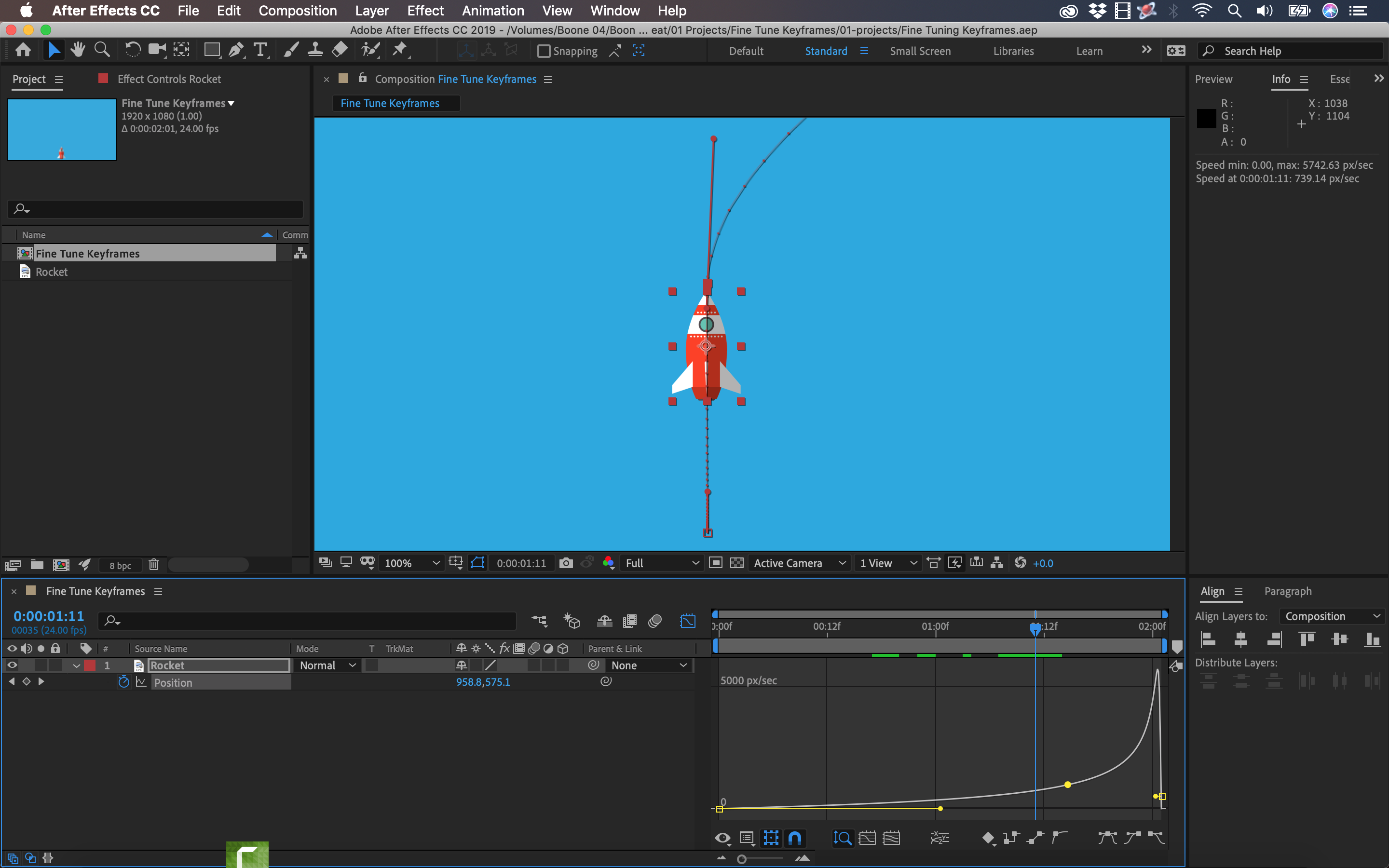Toggle Snapping in the toolbar
Screen dimensions: 1389x868
click(544, 51)
